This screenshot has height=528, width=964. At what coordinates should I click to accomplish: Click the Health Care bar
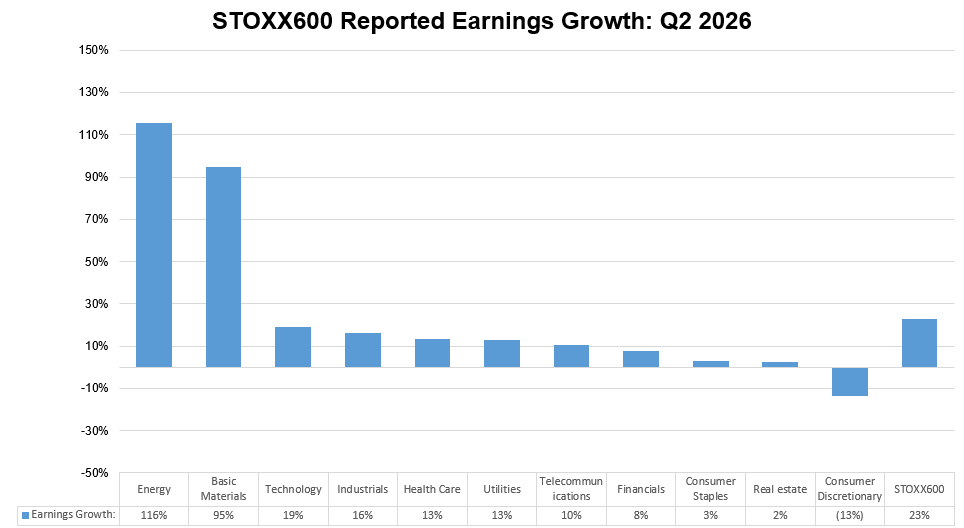(432, 353)
